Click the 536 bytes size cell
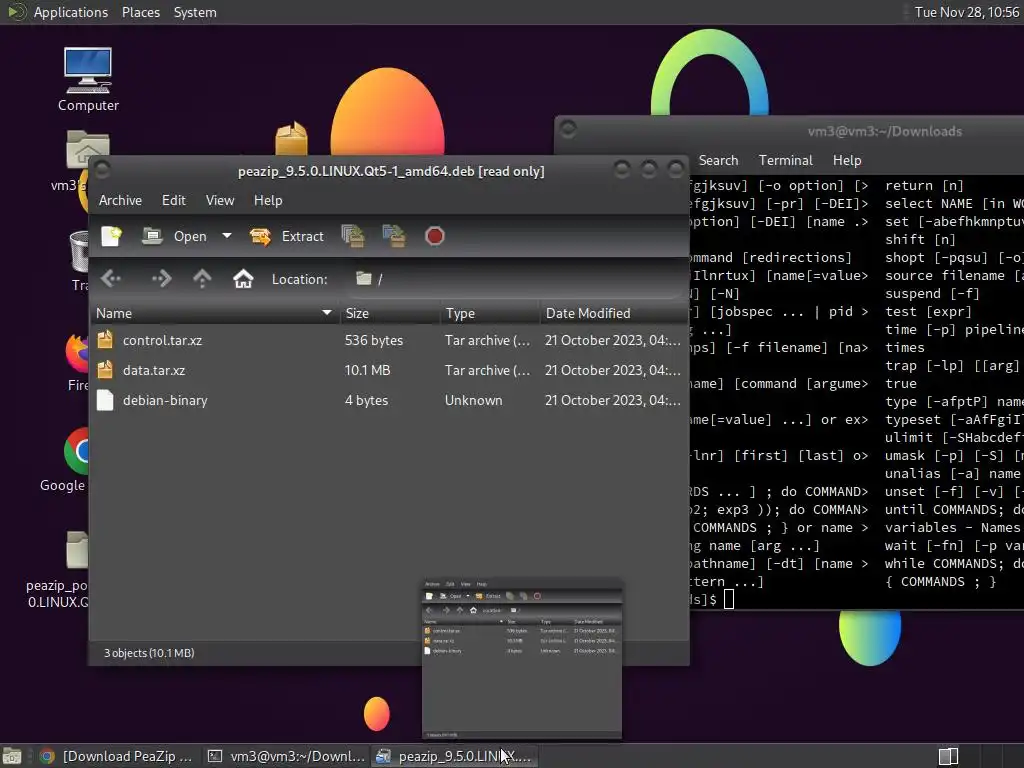 tap(374, 340)
